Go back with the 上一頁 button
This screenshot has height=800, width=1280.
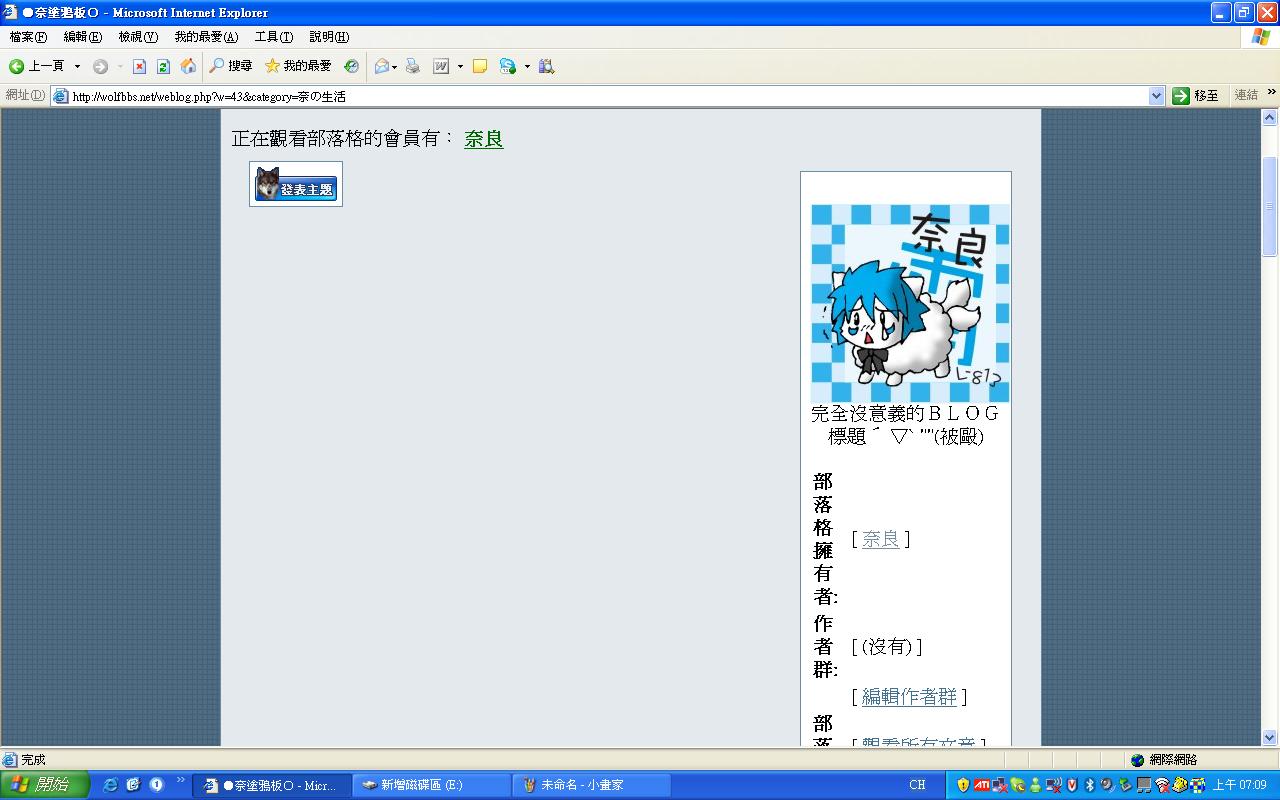pyautogui.click(x=37, y=66)
